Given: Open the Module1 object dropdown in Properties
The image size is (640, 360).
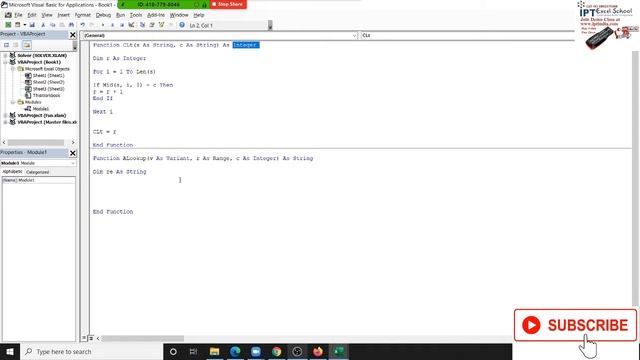Looking at the screenshot, I should click(x=73, y=163).
